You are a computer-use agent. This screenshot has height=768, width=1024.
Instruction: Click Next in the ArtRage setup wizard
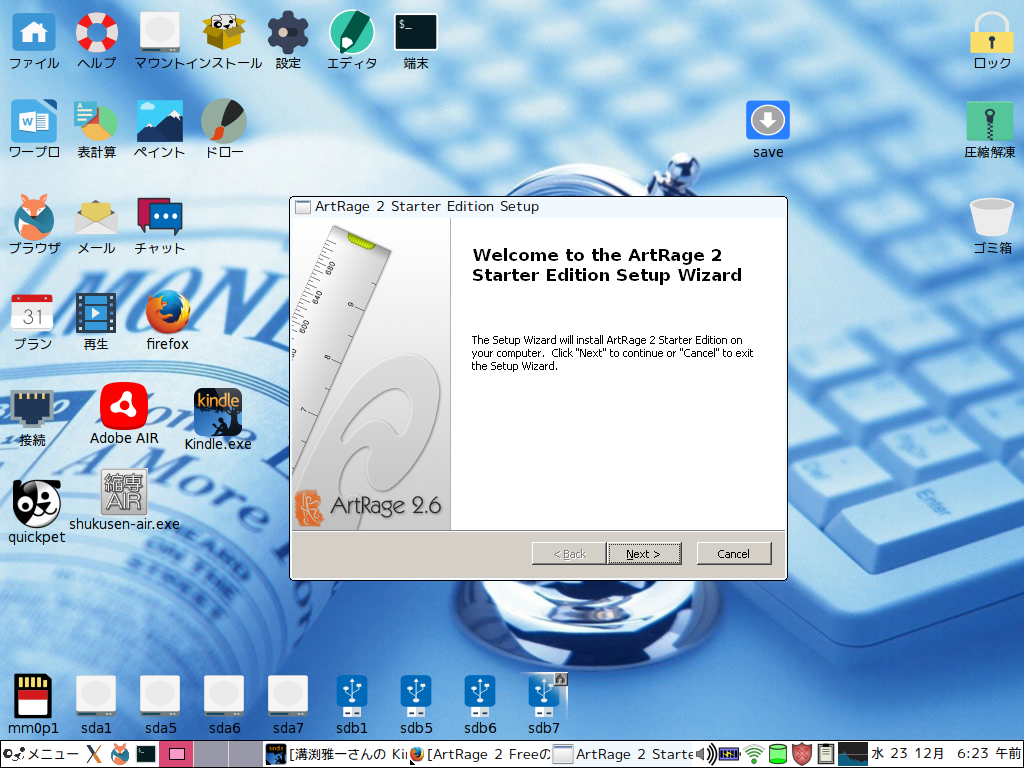pyautogui.click(x=644, y=553)
